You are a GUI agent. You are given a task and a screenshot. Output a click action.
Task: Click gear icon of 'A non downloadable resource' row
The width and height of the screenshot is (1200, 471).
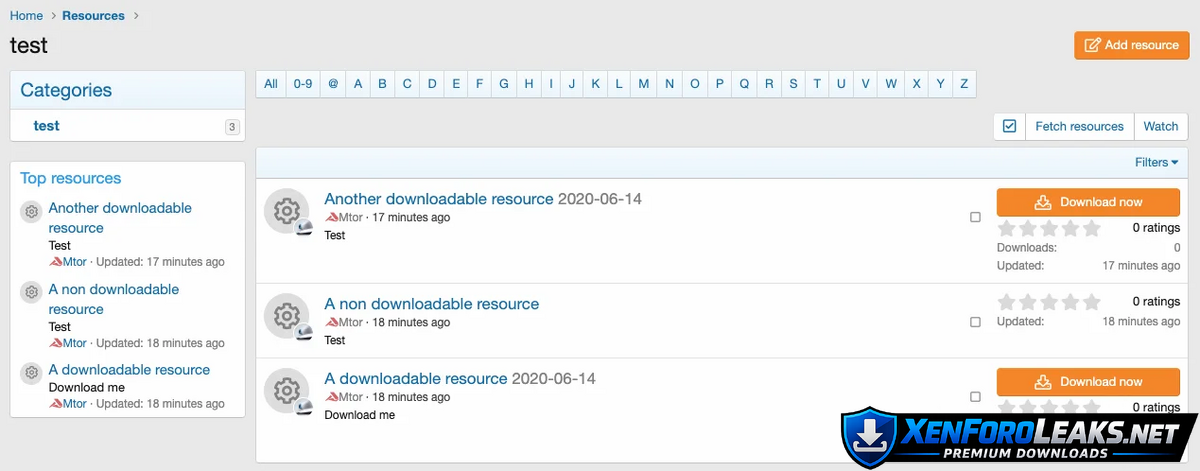point(287,316)
